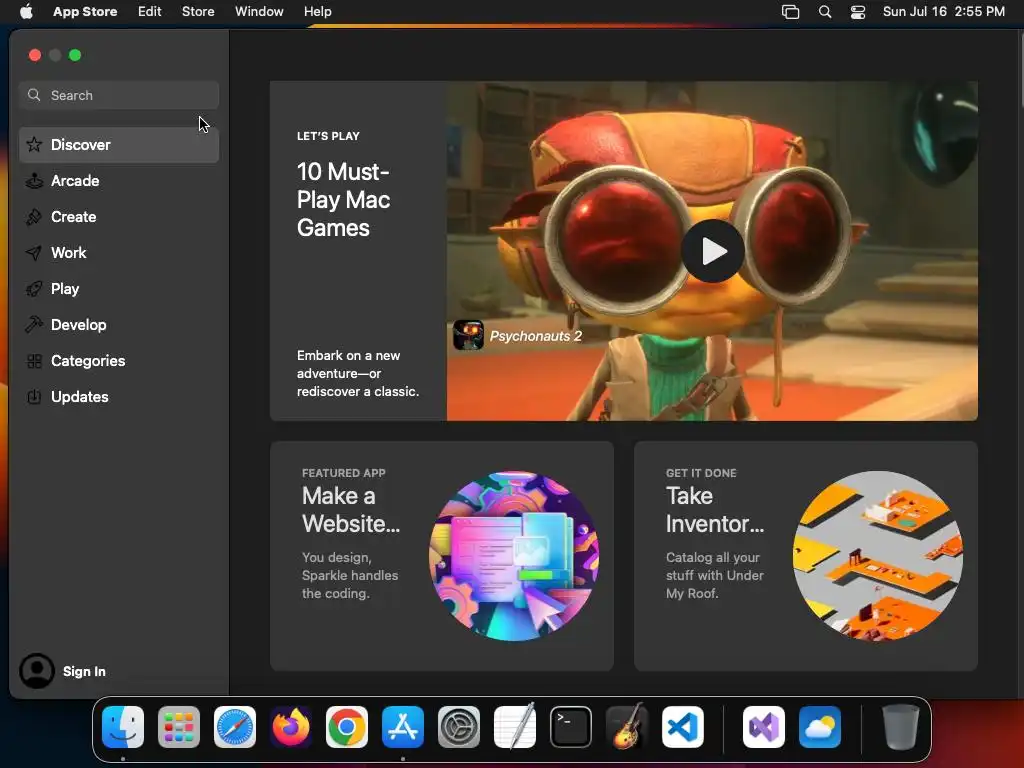Click the App Store icon in Dock
Screen dimensions: 1024x768
[x=403, y=726]
